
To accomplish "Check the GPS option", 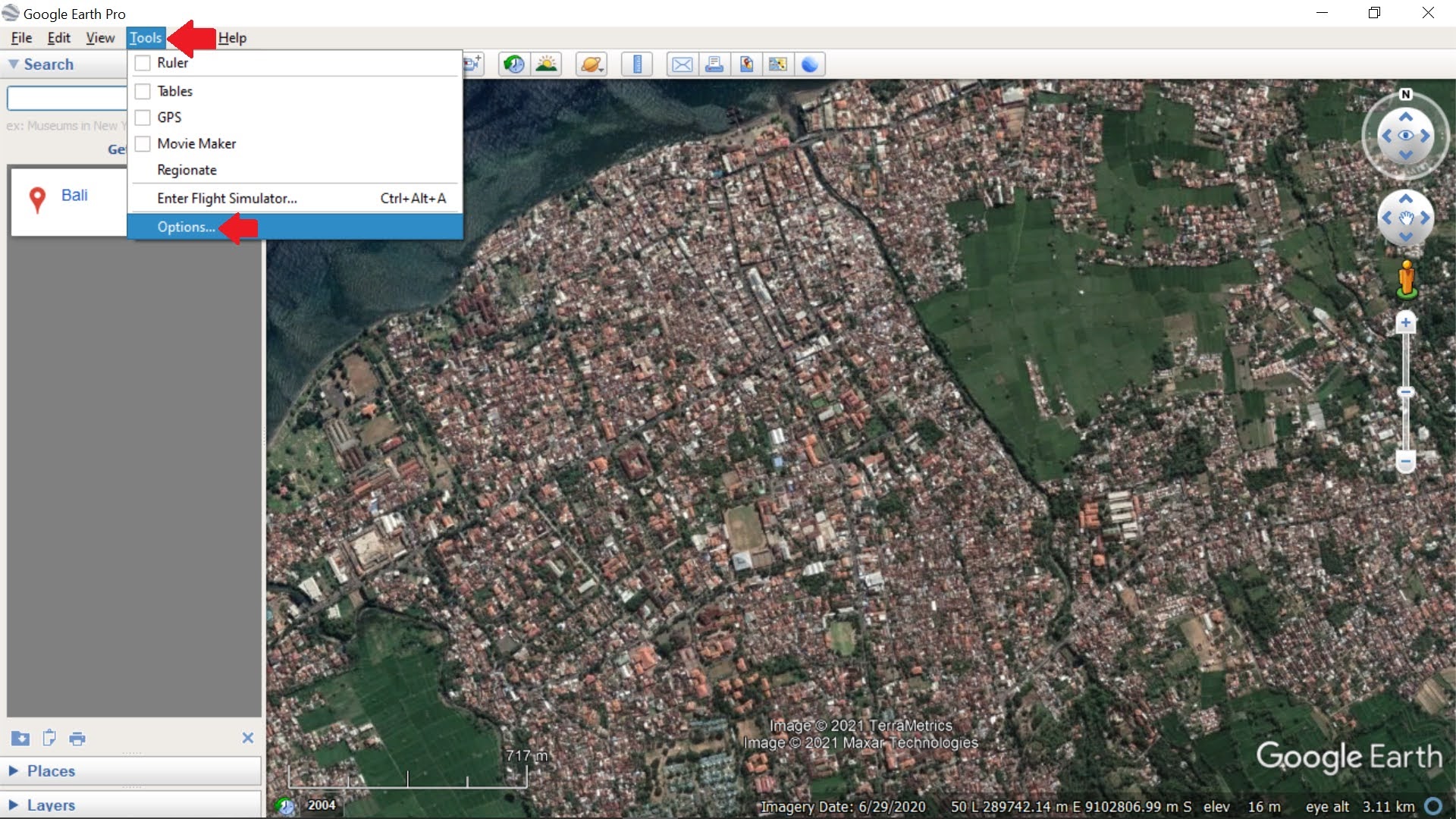I will tap(143, 117).
